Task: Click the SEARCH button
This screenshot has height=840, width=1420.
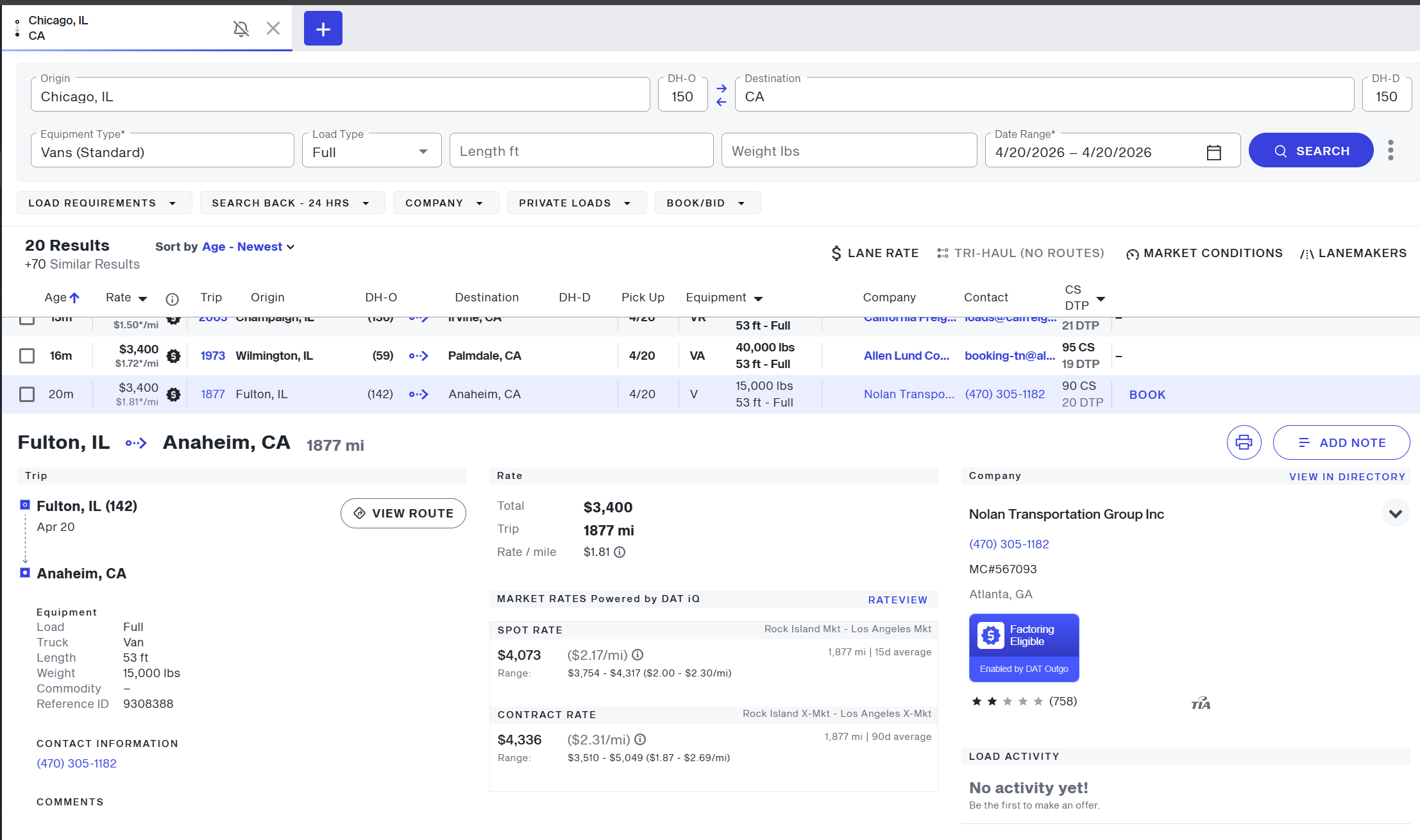Action: 1311,150
